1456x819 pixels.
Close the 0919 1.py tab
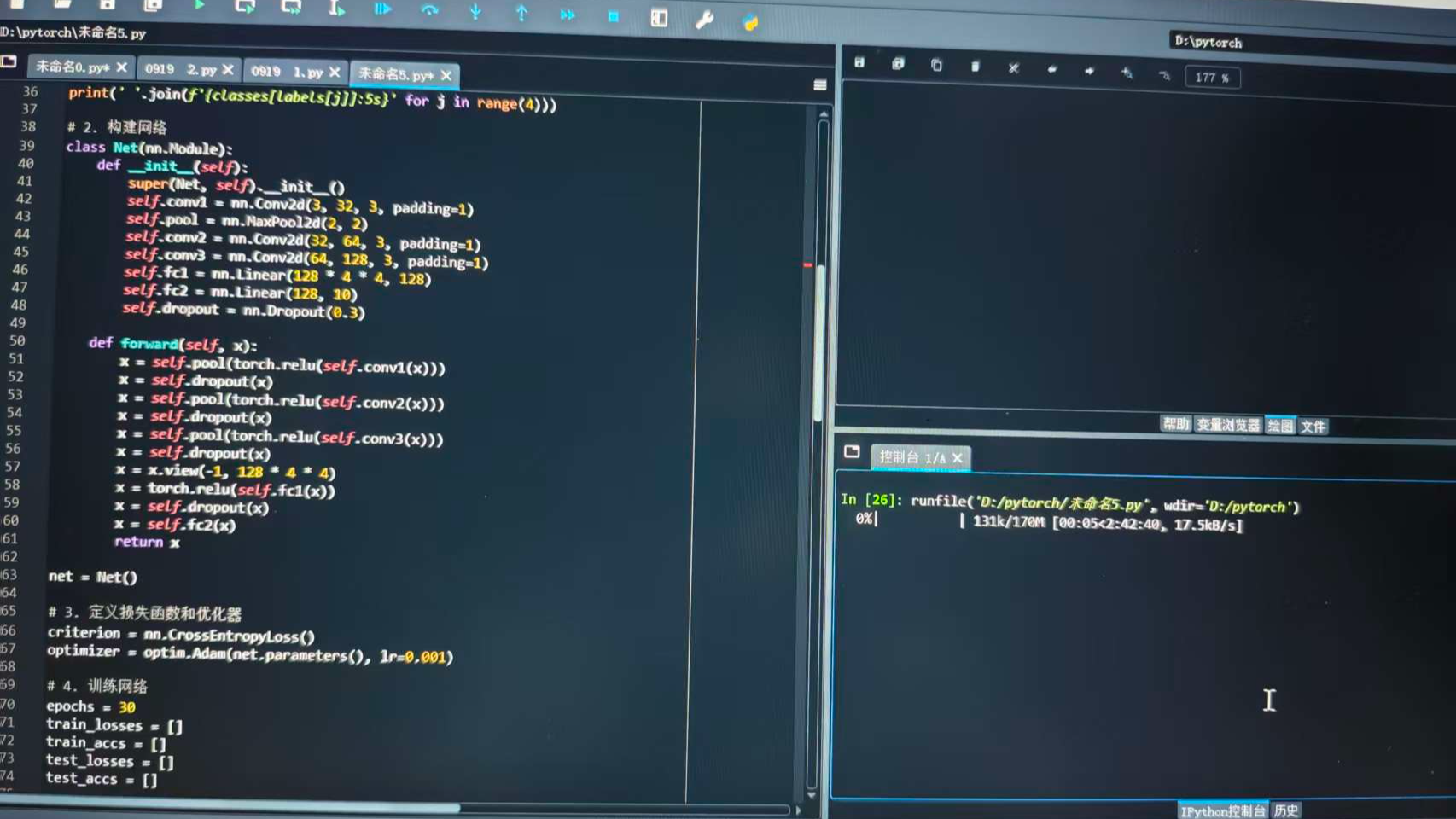[335, 73]
